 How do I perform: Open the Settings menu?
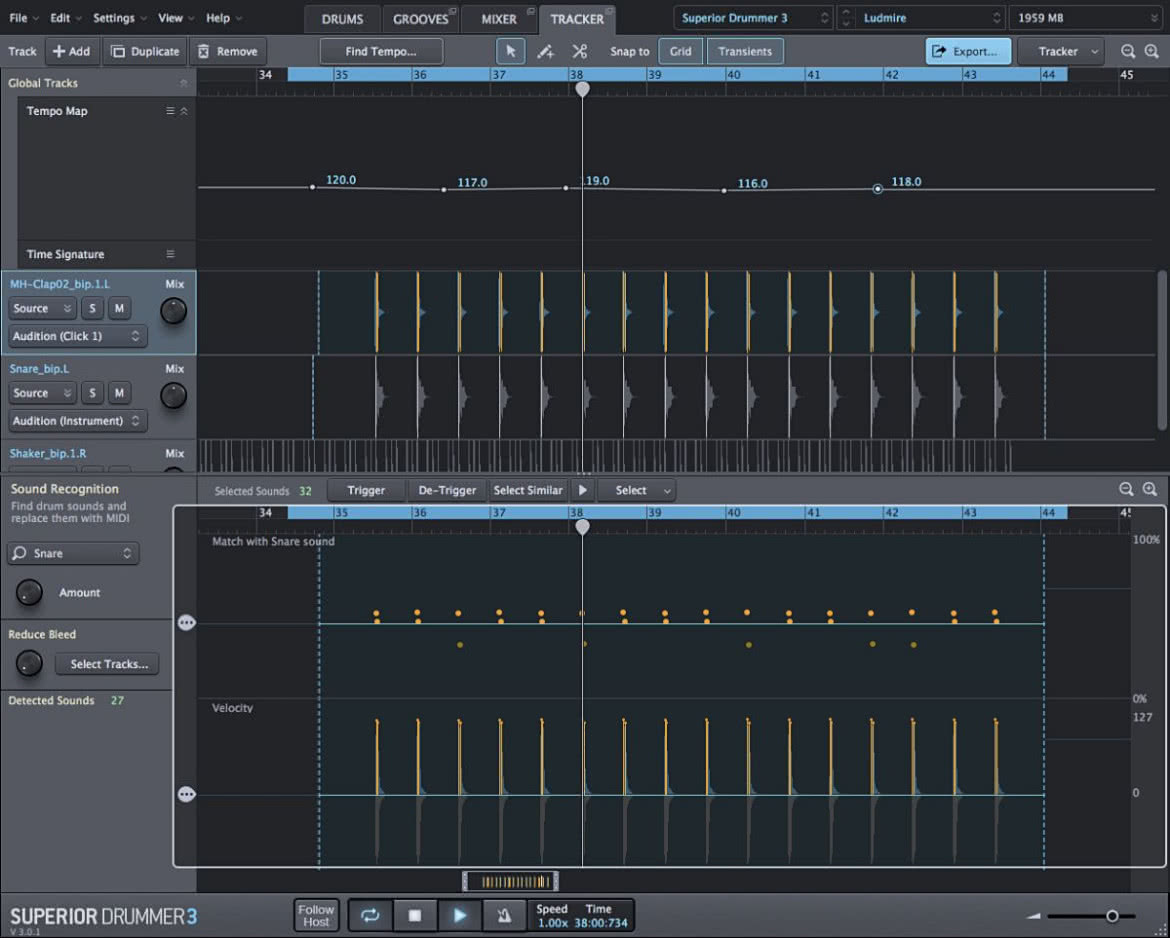pos(119,18)
